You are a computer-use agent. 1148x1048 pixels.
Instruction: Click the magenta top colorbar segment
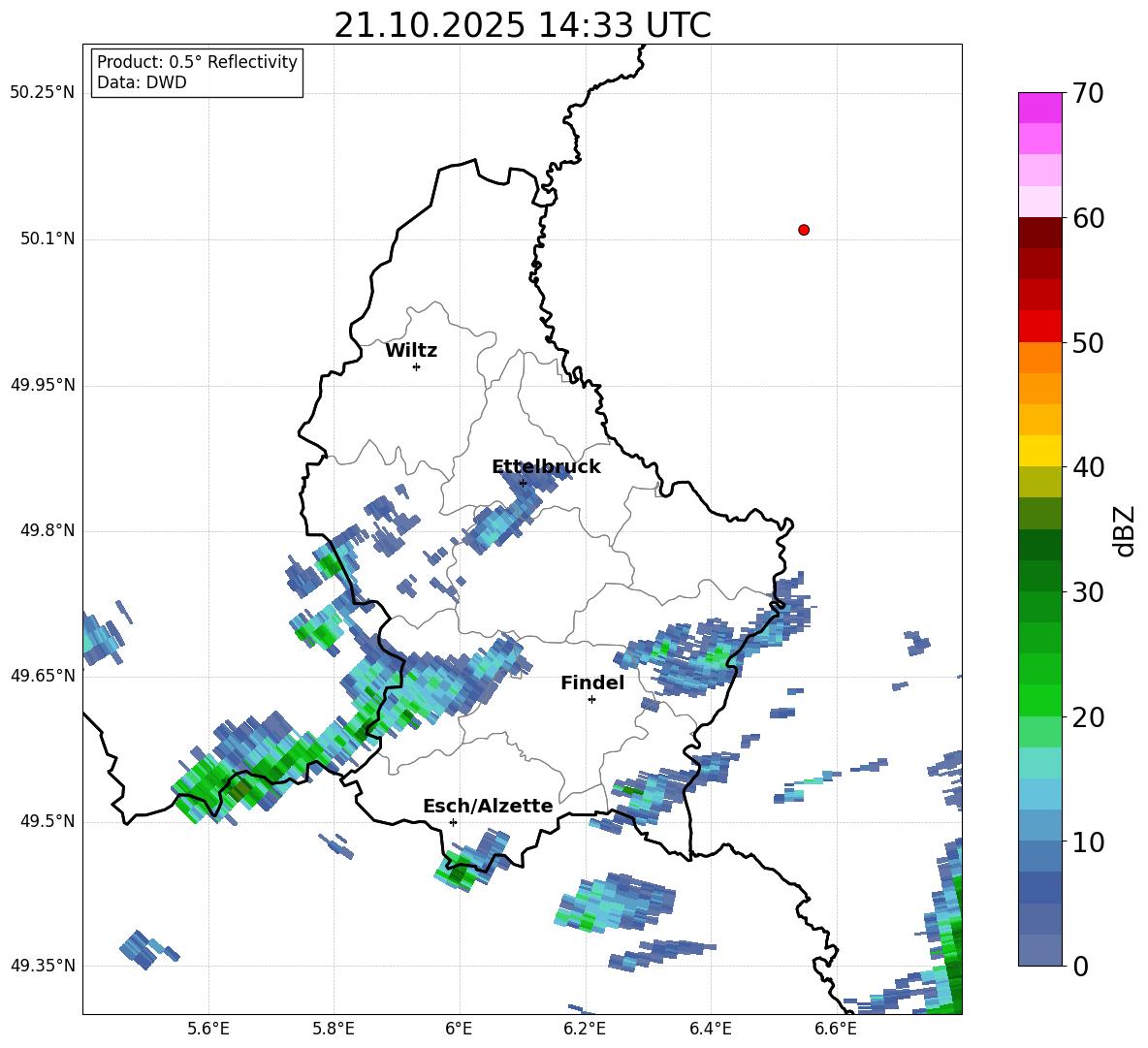click(x=1039, y=109)
